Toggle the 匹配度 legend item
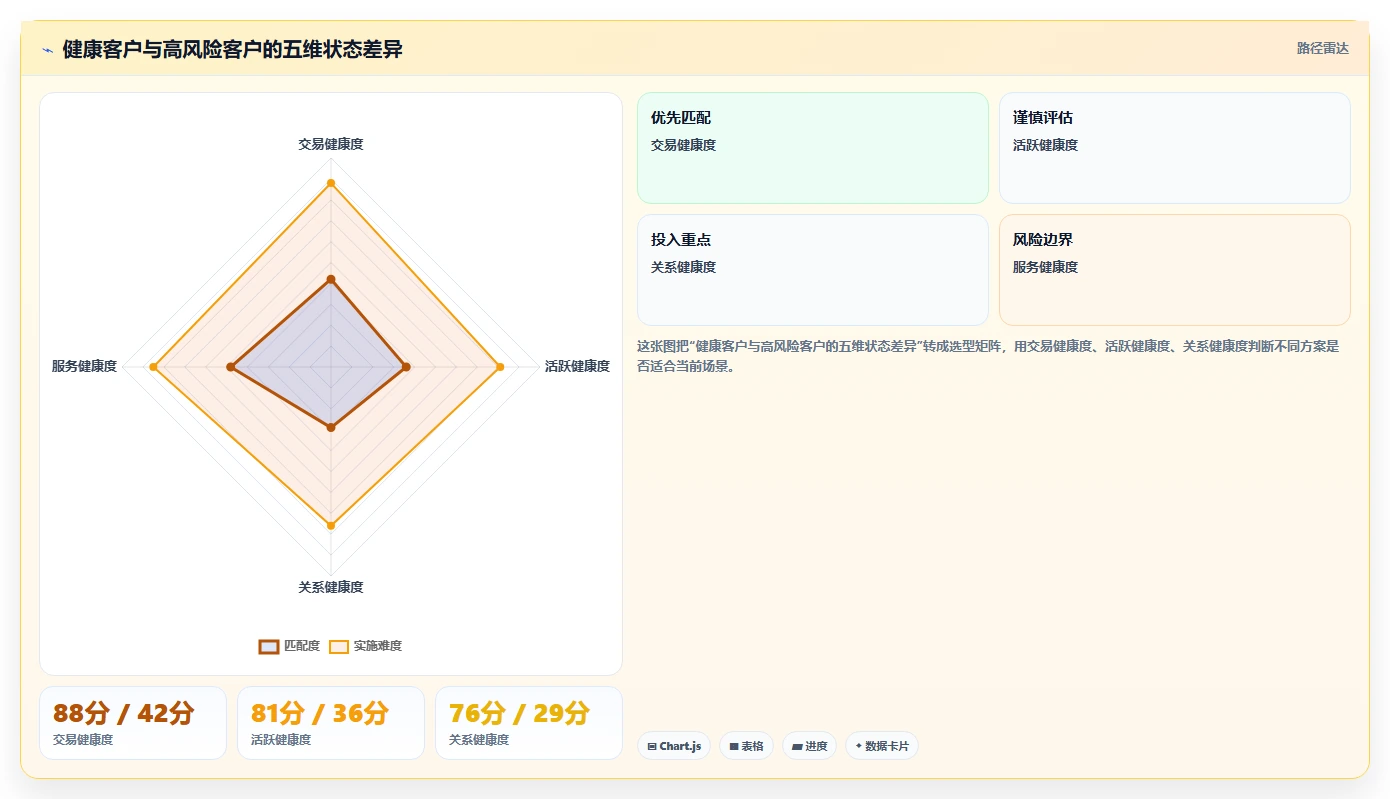This screenshot has height=799, width=1390. pos(289,646)
